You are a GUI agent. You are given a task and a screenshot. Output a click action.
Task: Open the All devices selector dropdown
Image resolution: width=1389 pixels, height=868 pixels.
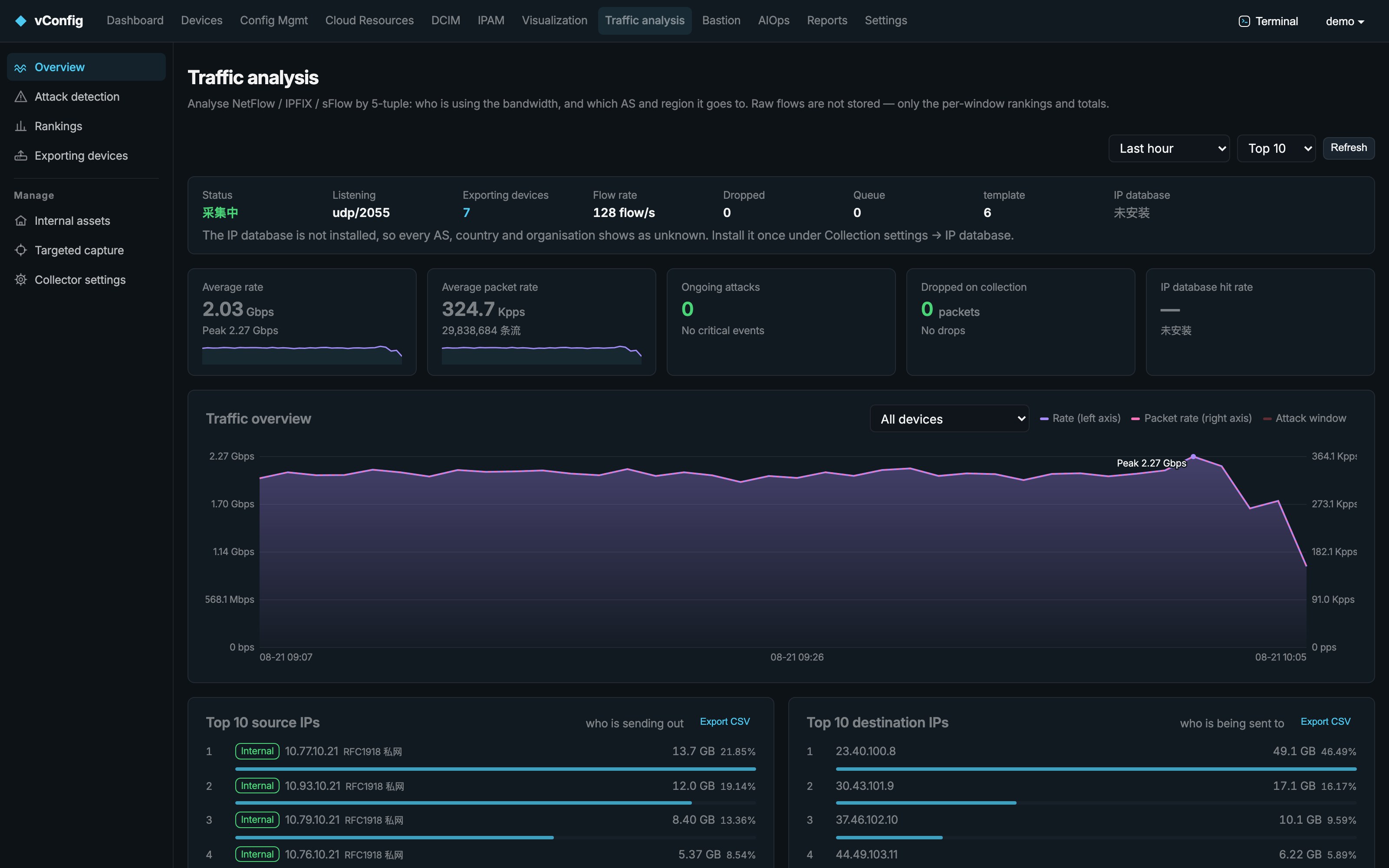949,419
